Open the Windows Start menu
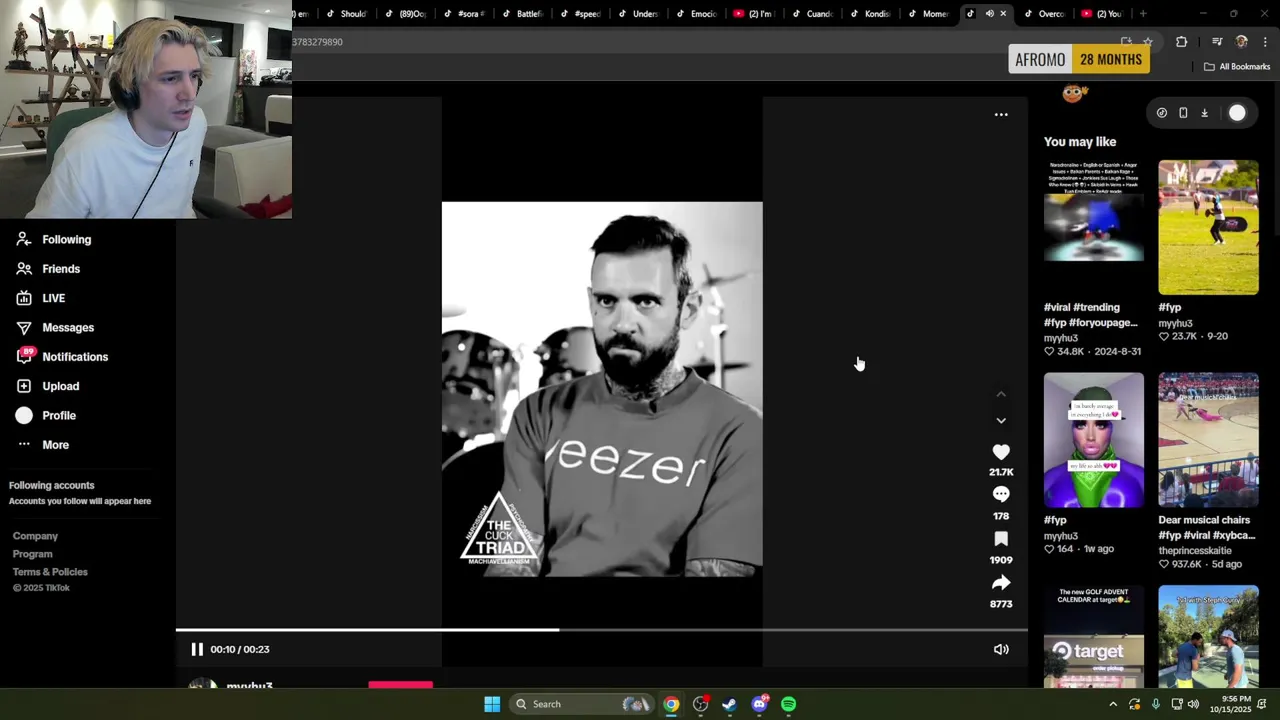 (x=492, y=704)
